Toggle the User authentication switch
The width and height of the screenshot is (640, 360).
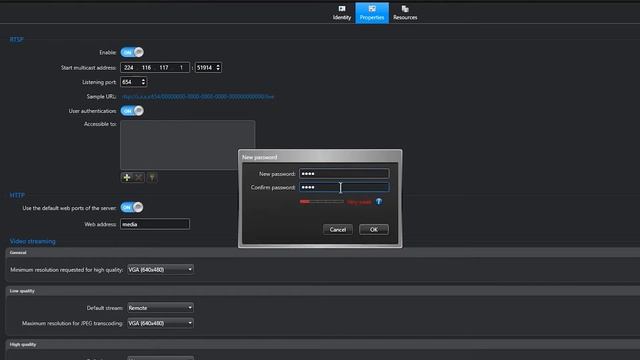[x=132, y=111]
